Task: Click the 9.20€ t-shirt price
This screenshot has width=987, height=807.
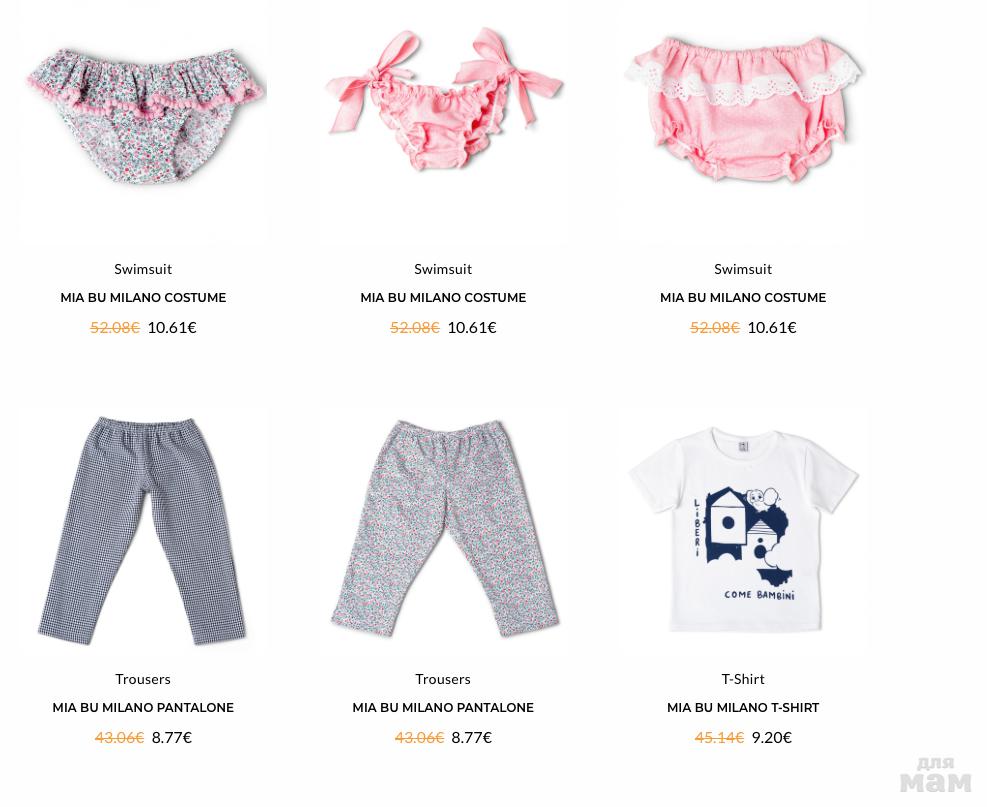Action: point(772,737)
